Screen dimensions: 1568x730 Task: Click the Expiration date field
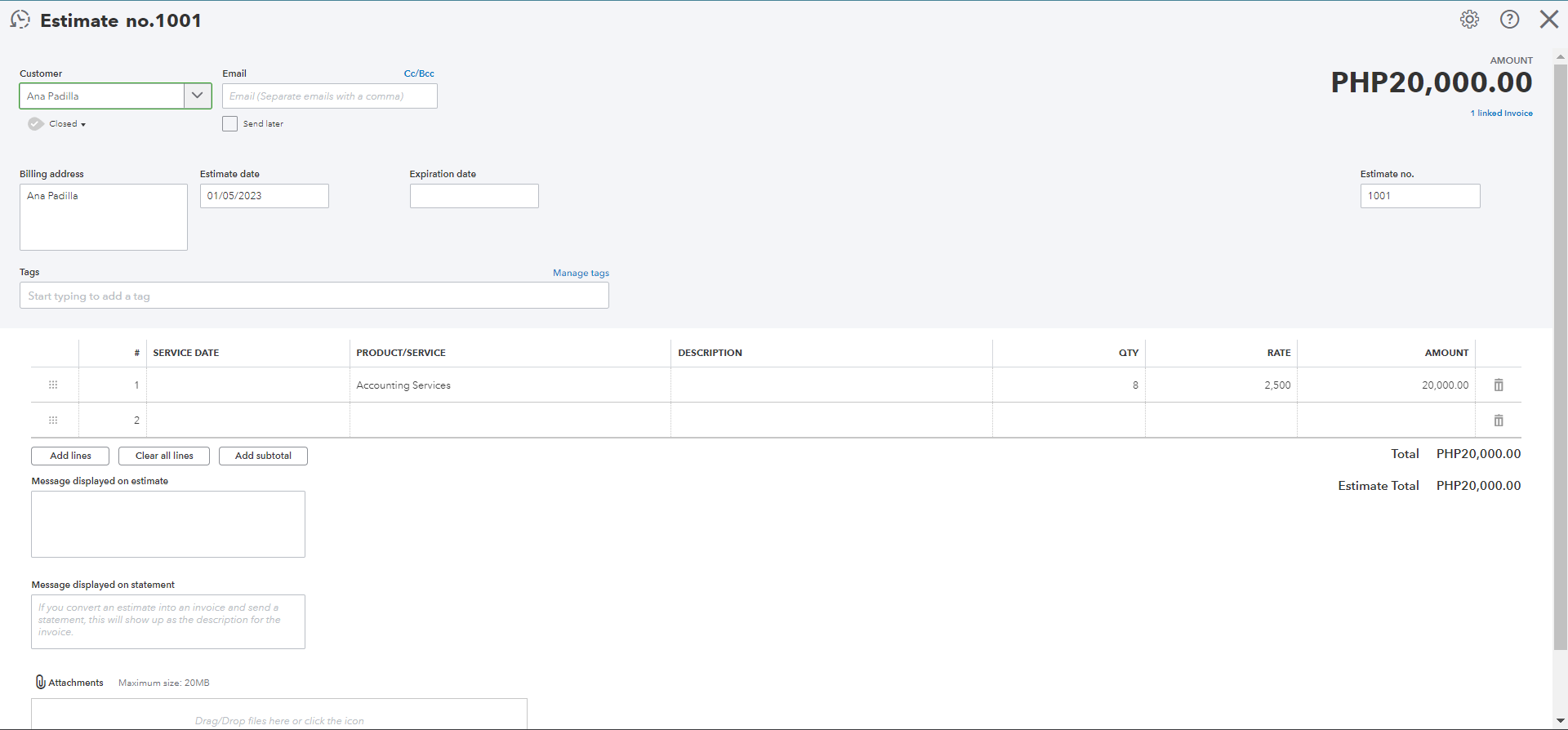pyautogui.click(x=474, y=196)
